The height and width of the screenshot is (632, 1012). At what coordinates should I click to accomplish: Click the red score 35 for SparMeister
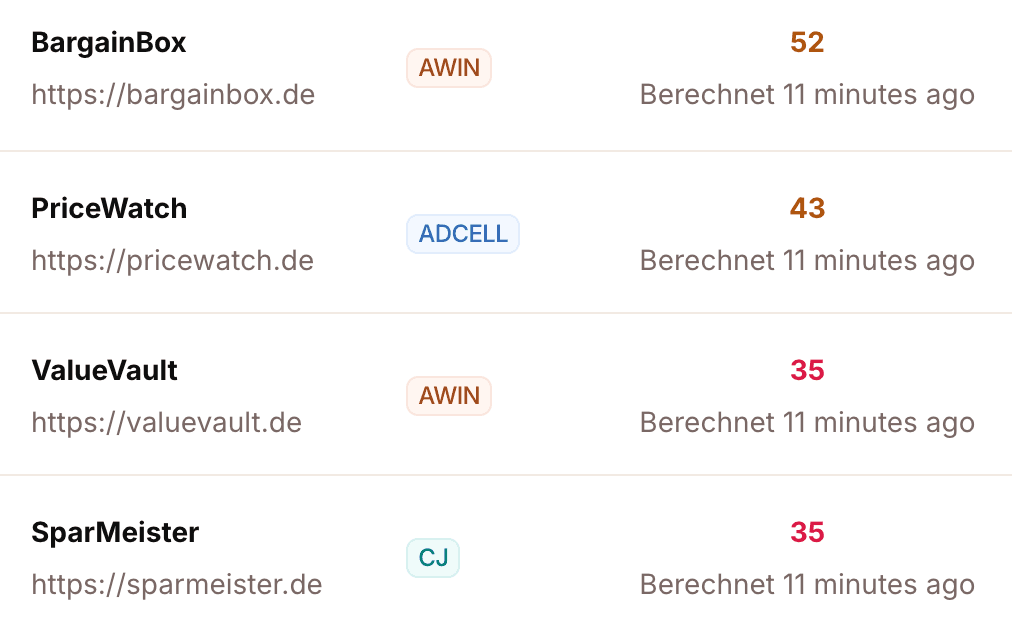806,532
